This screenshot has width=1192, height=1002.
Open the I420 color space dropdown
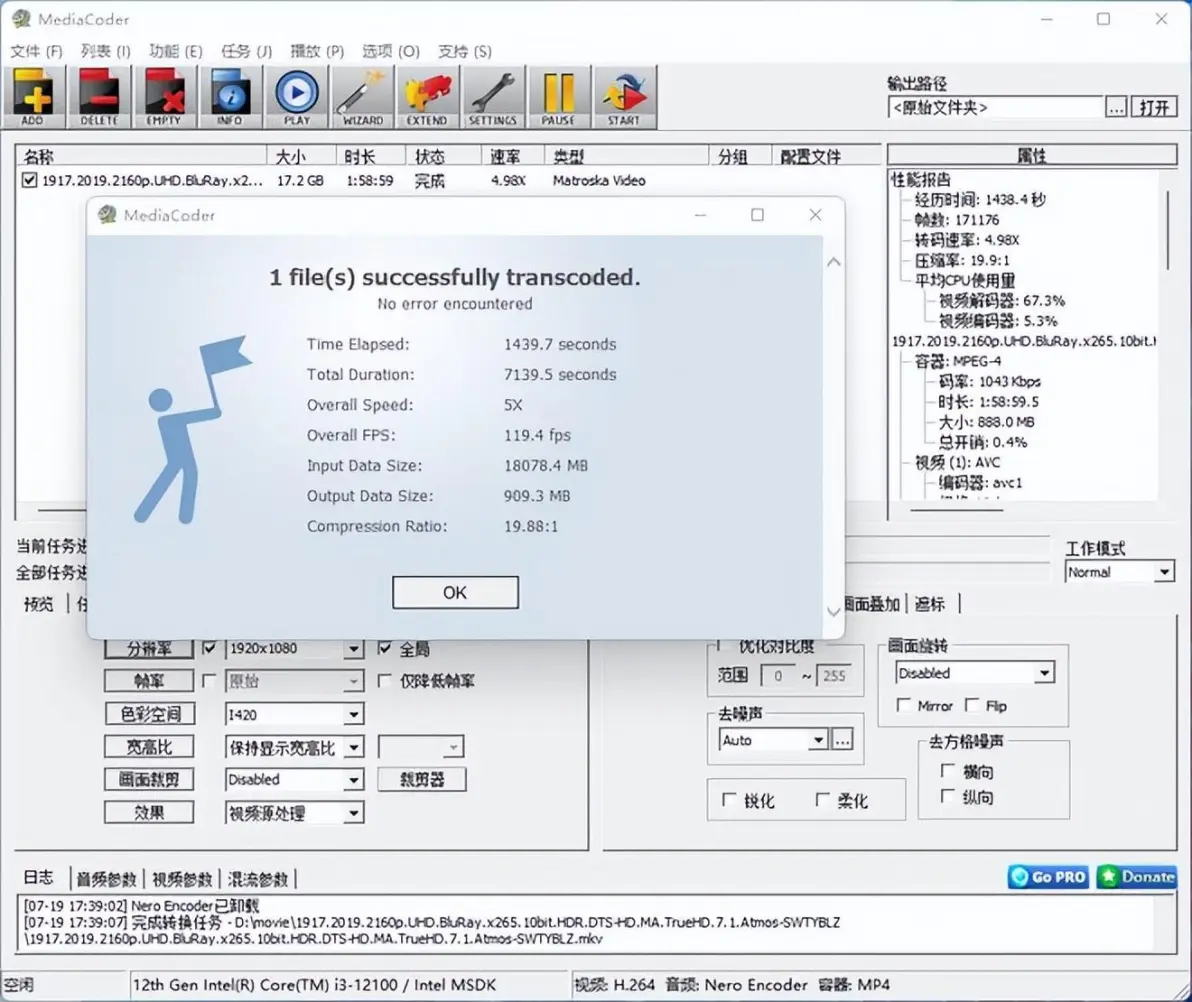[353, 715]
